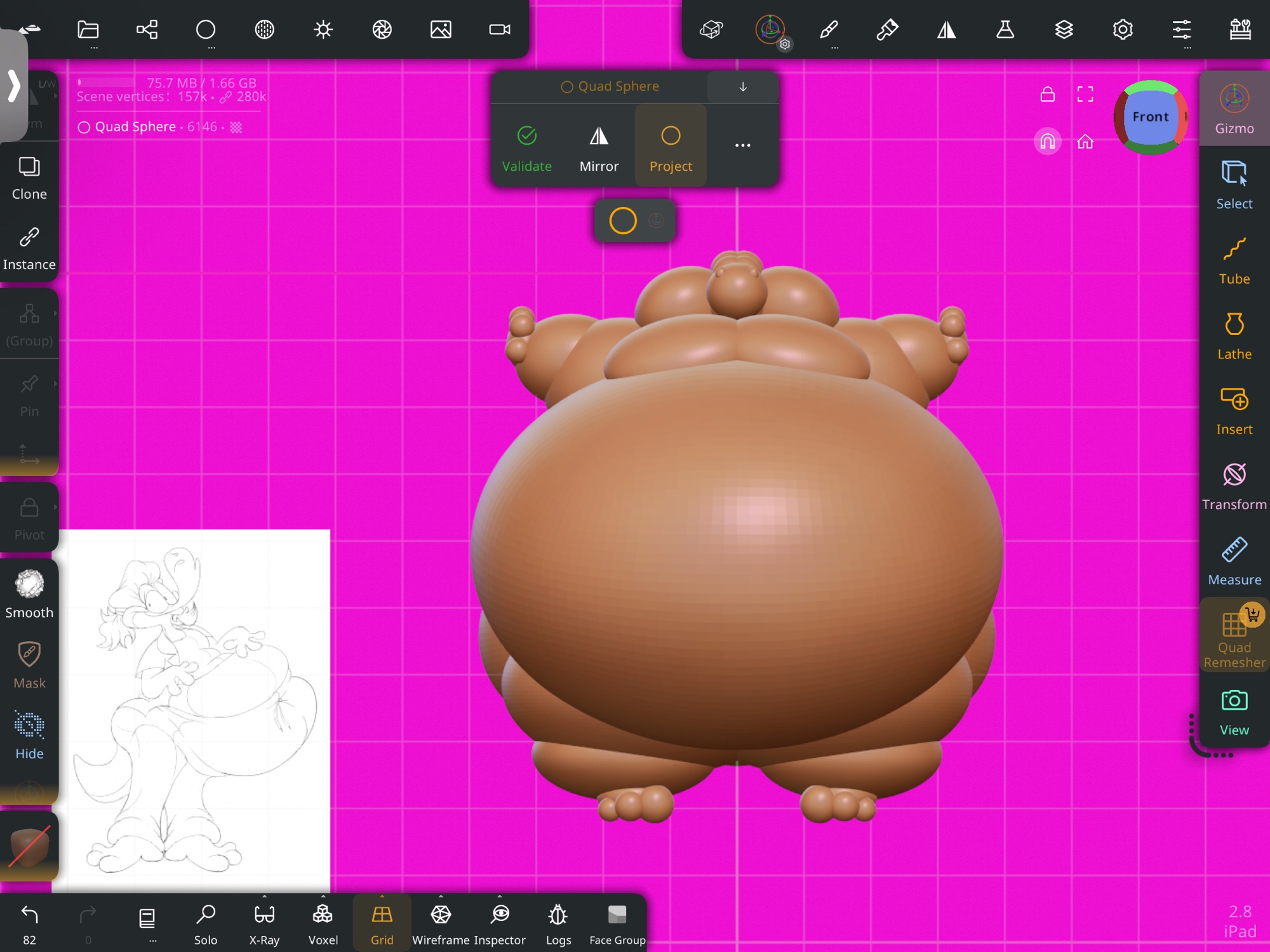Open the Files folder menu
Image resolution: width=1270 pixels, height=952 pixels.
[88, 30]
